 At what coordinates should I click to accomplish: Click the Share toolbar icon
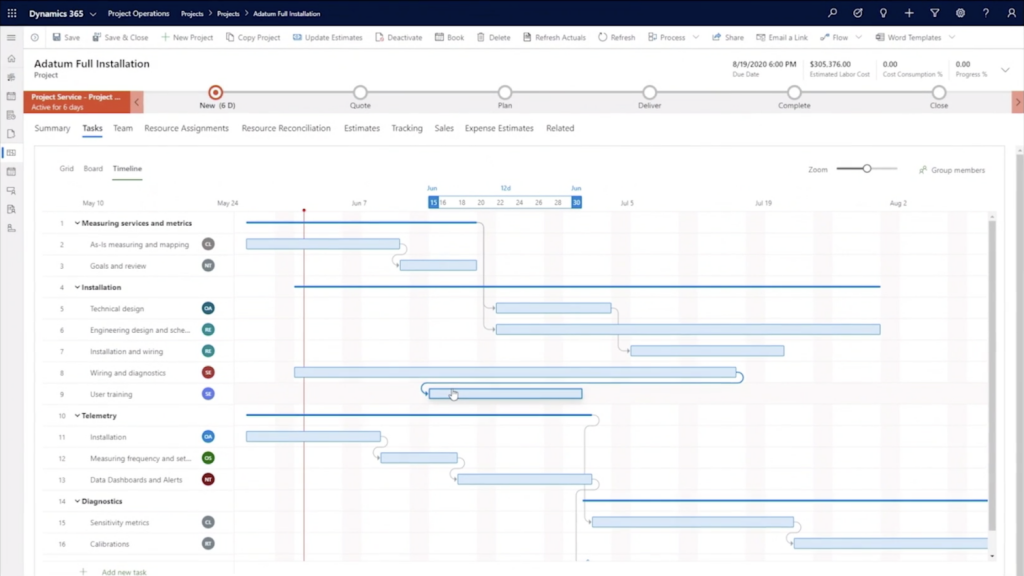click(727, 37)
